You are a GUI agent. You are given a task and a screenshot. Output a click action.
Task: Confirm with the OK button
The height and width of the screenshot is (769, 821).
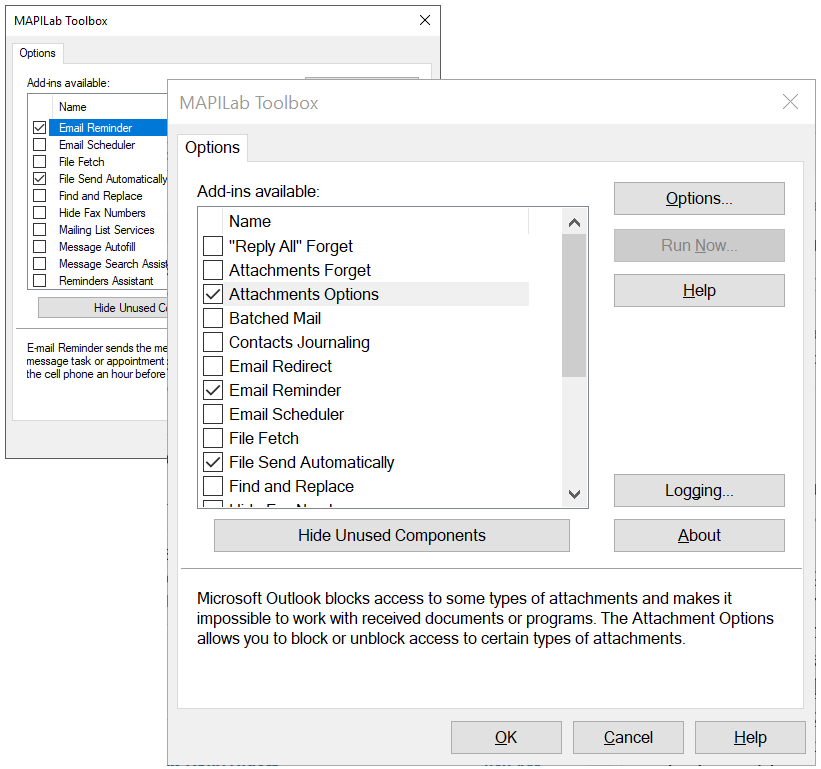(x=506, y=738)
